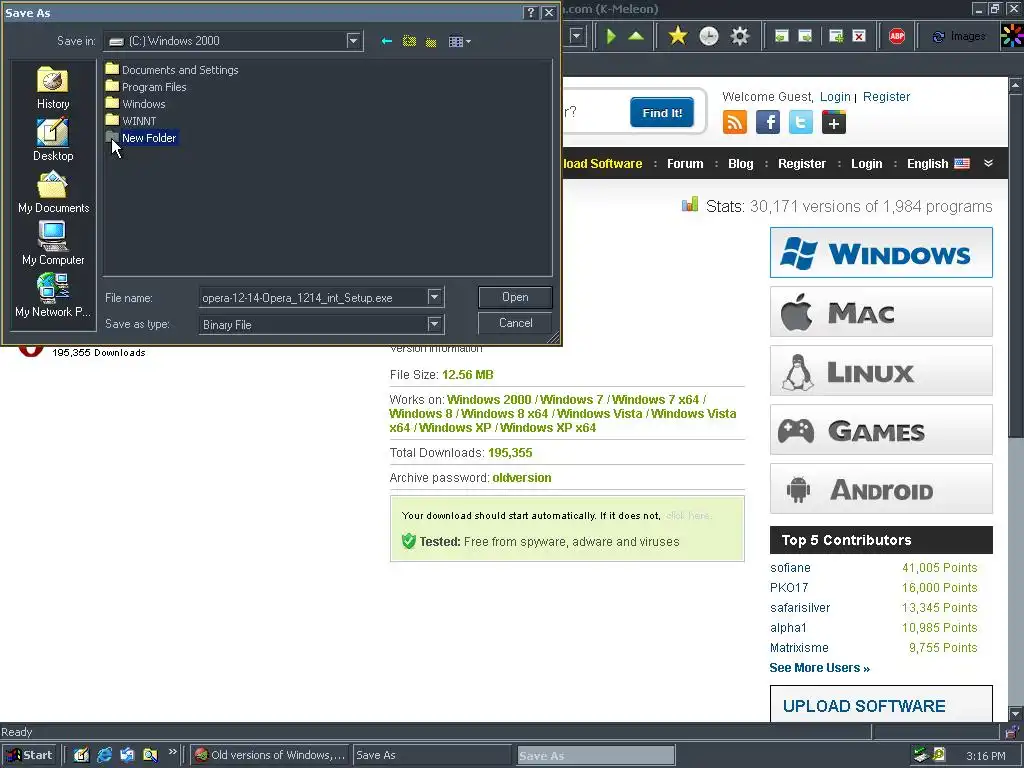
Task: Click the green Up arrow in K-Meleon toolbar
Action: pos(635,36)
